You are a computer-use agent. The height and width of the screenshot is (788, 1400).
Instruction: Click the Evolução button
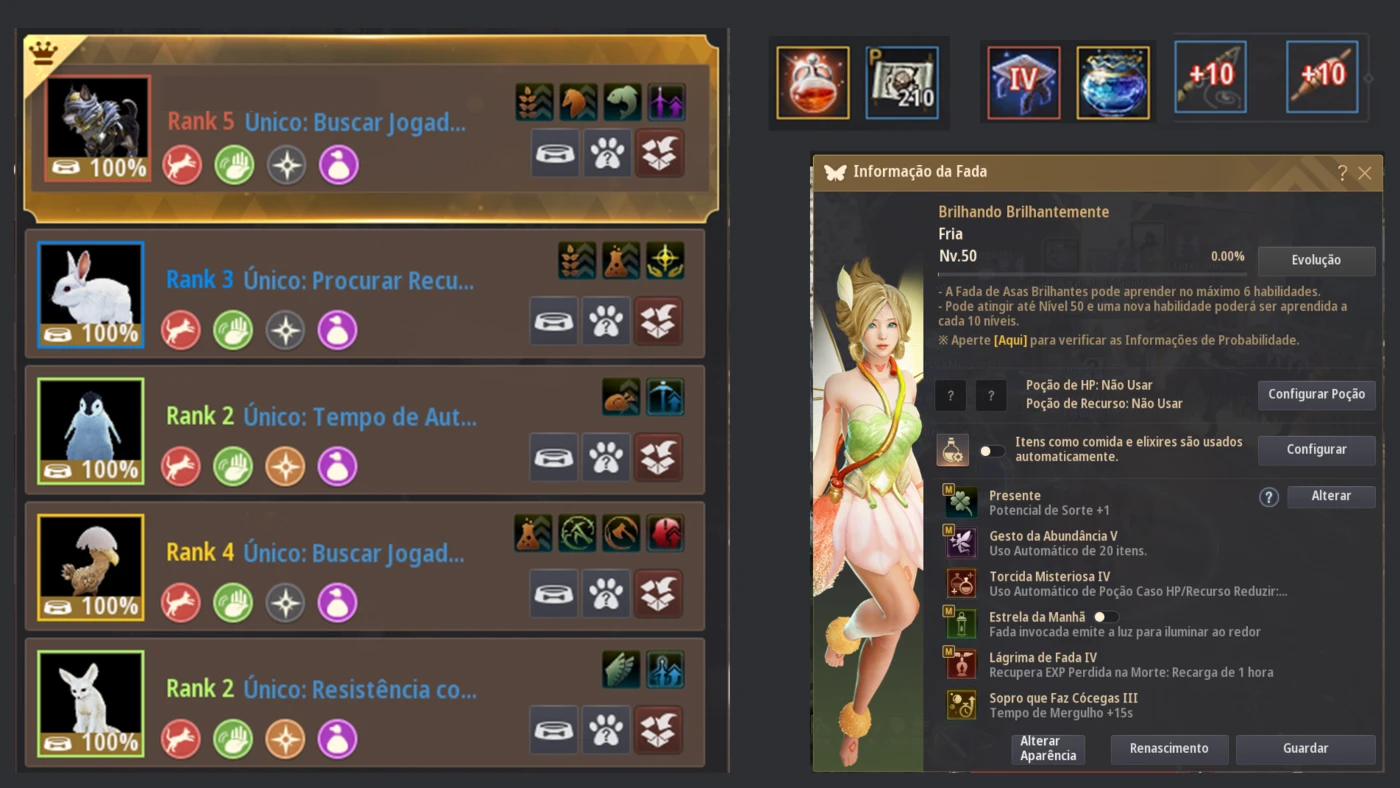[x=1316, y=260]
